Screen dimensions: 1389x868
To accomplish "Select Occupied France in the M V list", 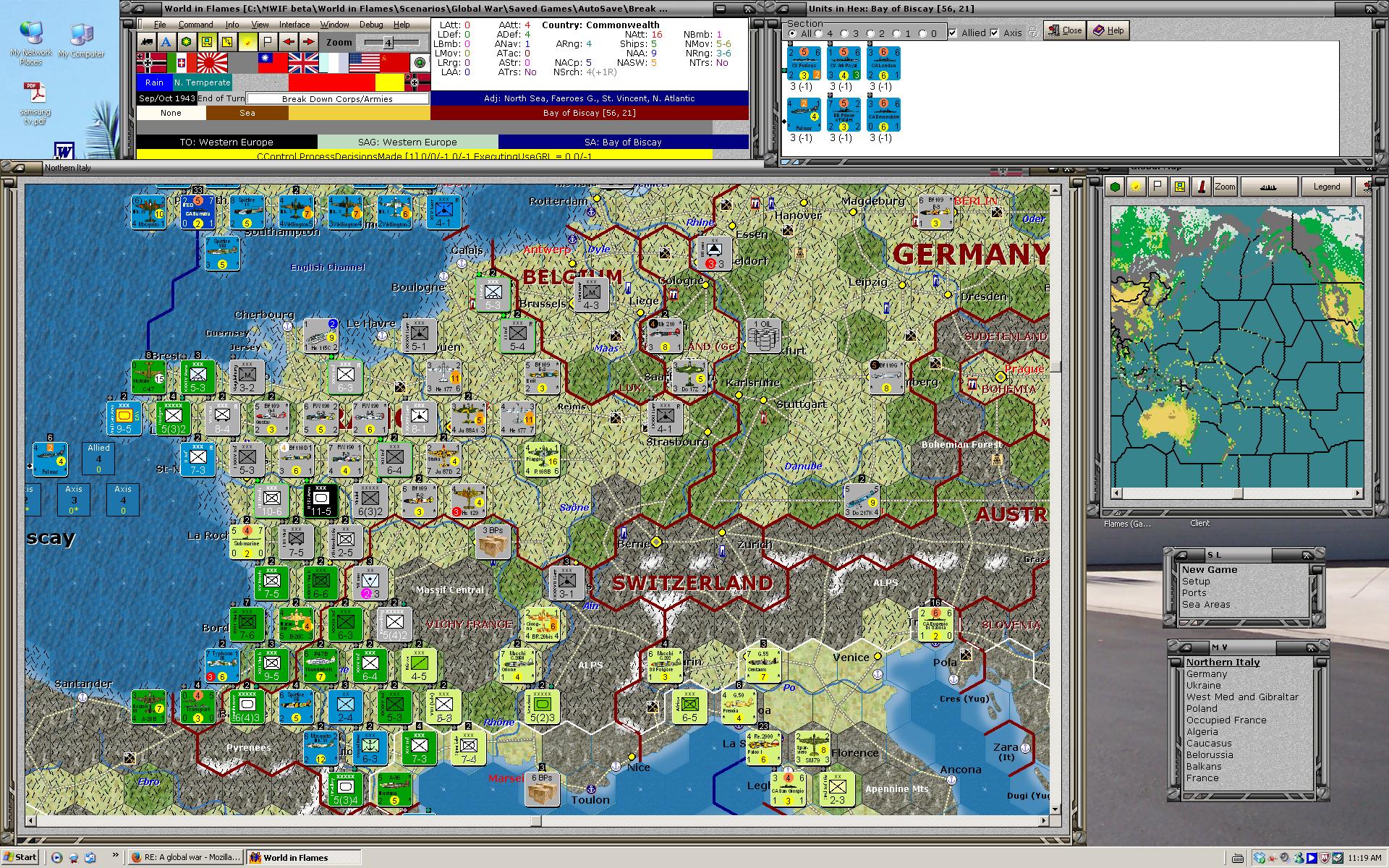I will (x=1226, y=720).
